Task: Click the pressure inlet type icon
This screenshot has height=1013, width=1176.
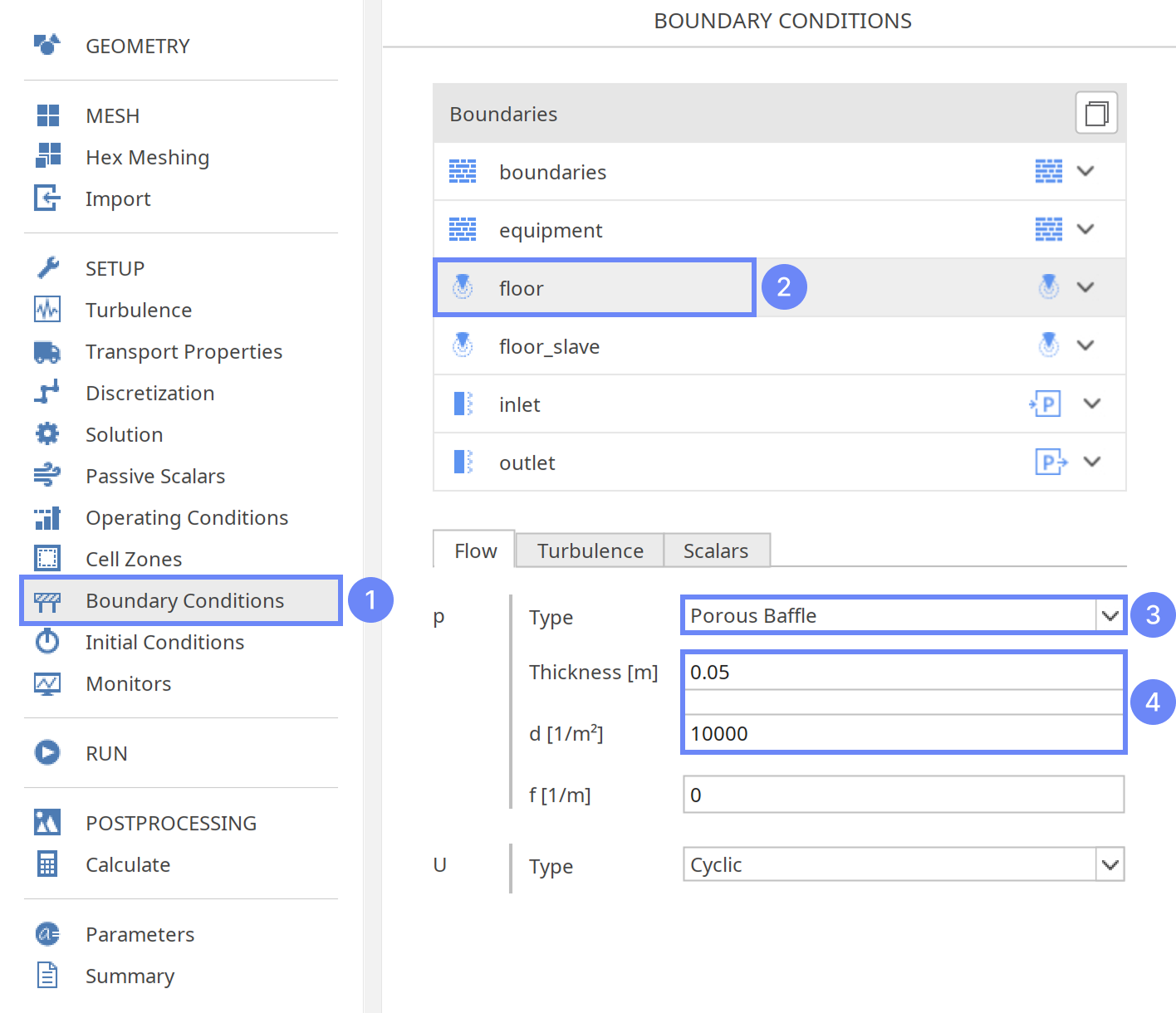Action: point(1046,404)
